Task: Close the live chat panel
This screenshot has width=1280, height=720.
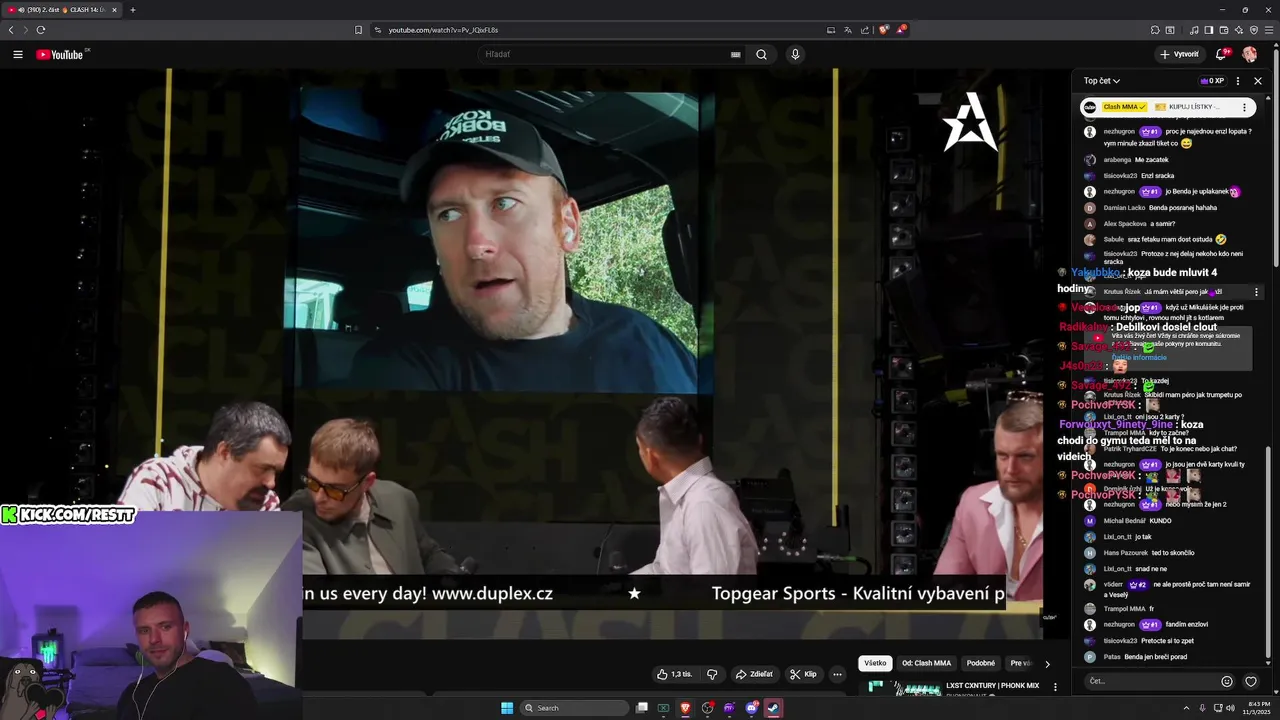Action: tap(1258, 81)
